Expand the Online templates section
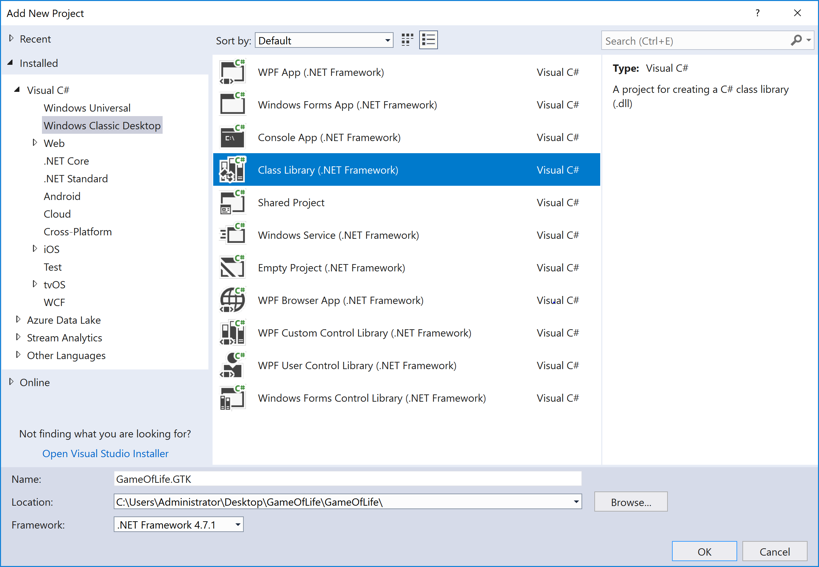Viewport: 819px width, 567px height. pos(12,382)
